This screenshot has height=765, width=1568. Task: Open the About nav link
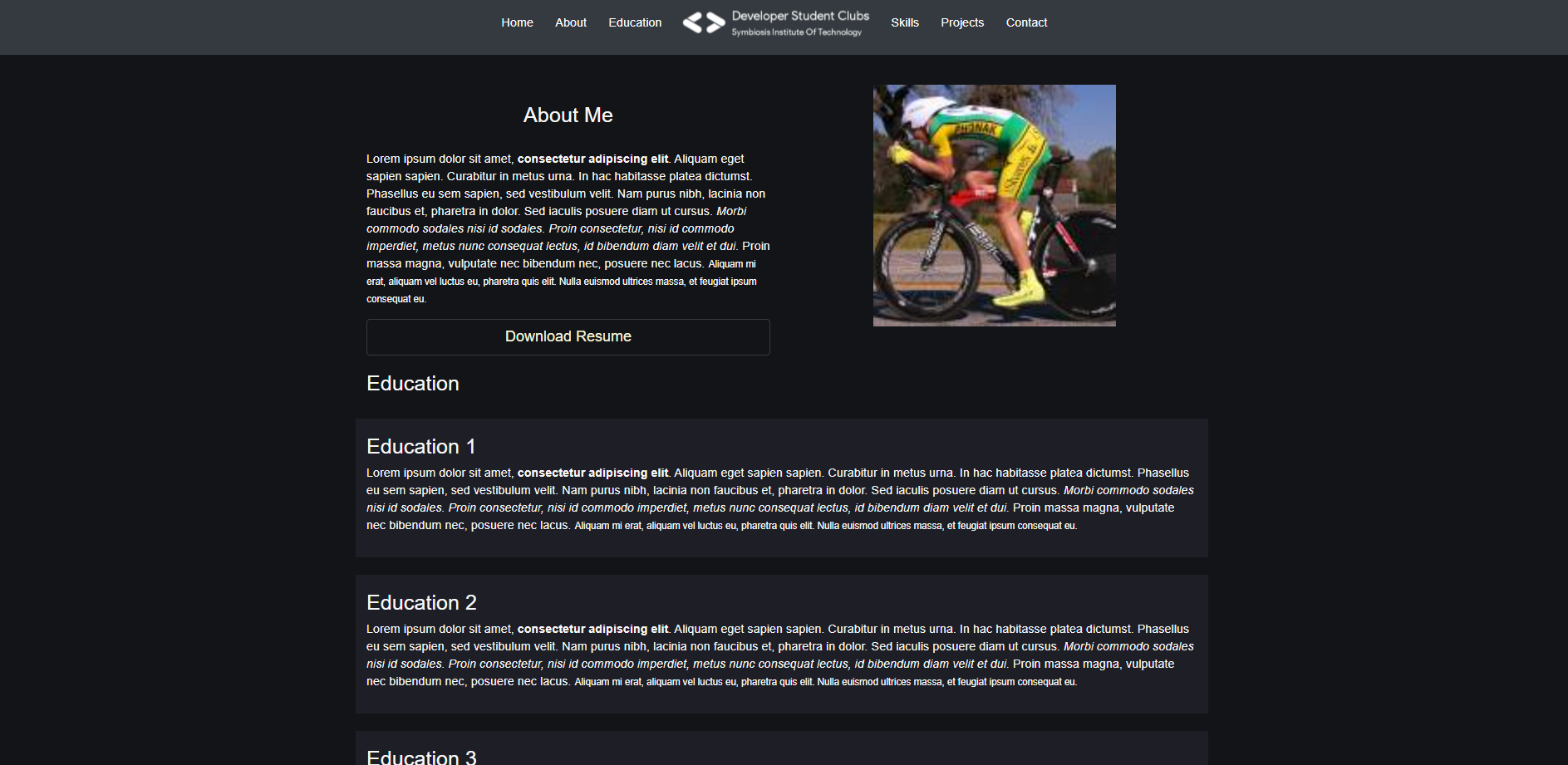click(x=571, y=22)
